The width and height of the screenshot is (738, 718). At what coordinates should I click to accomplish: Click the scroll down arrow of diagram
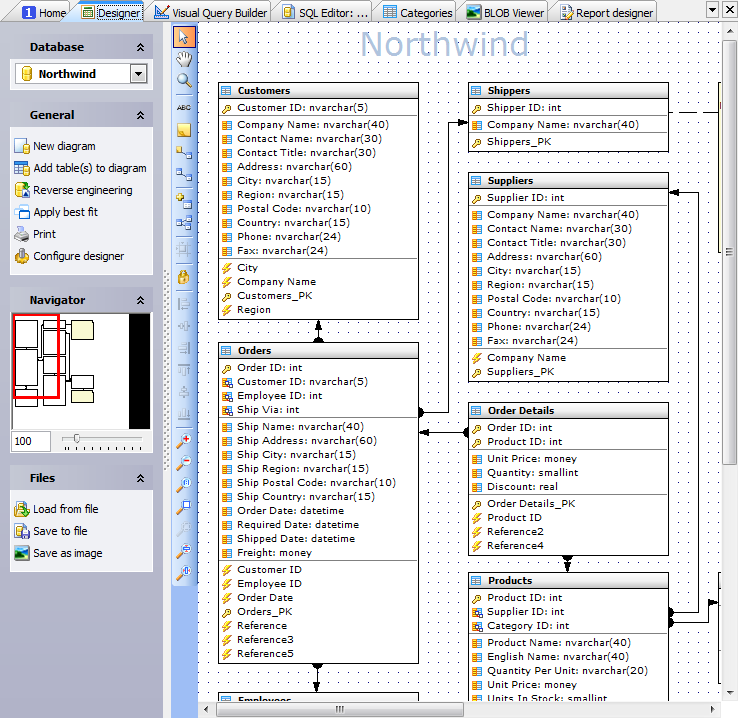tap(729, 693)
